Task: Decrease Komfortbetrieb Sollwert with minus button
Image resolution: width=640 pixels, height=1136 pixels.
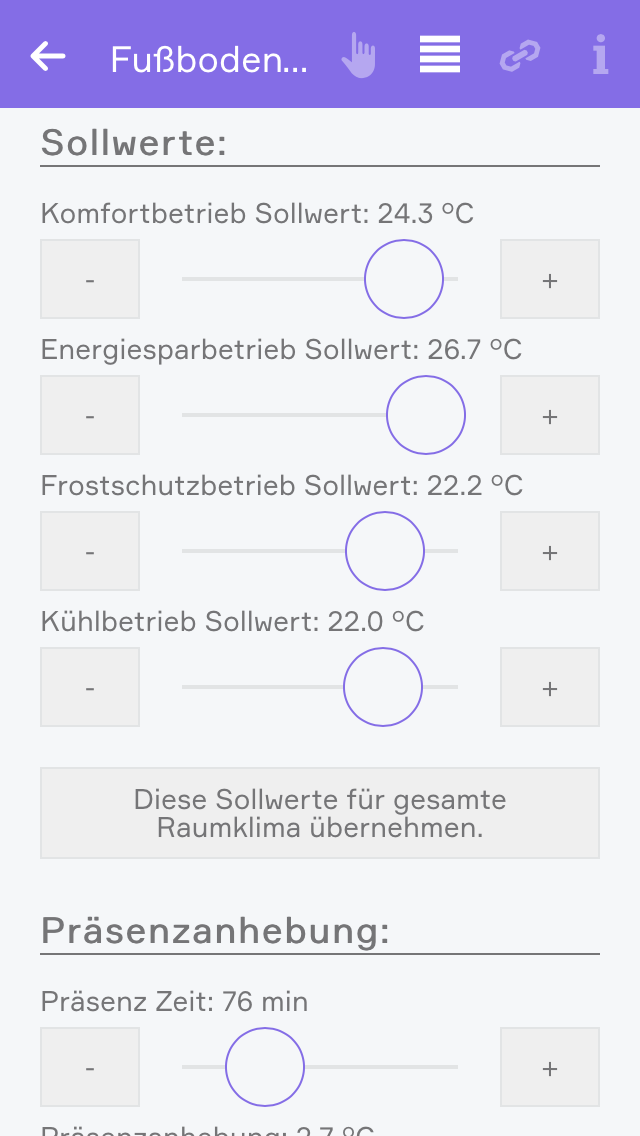Action: (90, 279)
